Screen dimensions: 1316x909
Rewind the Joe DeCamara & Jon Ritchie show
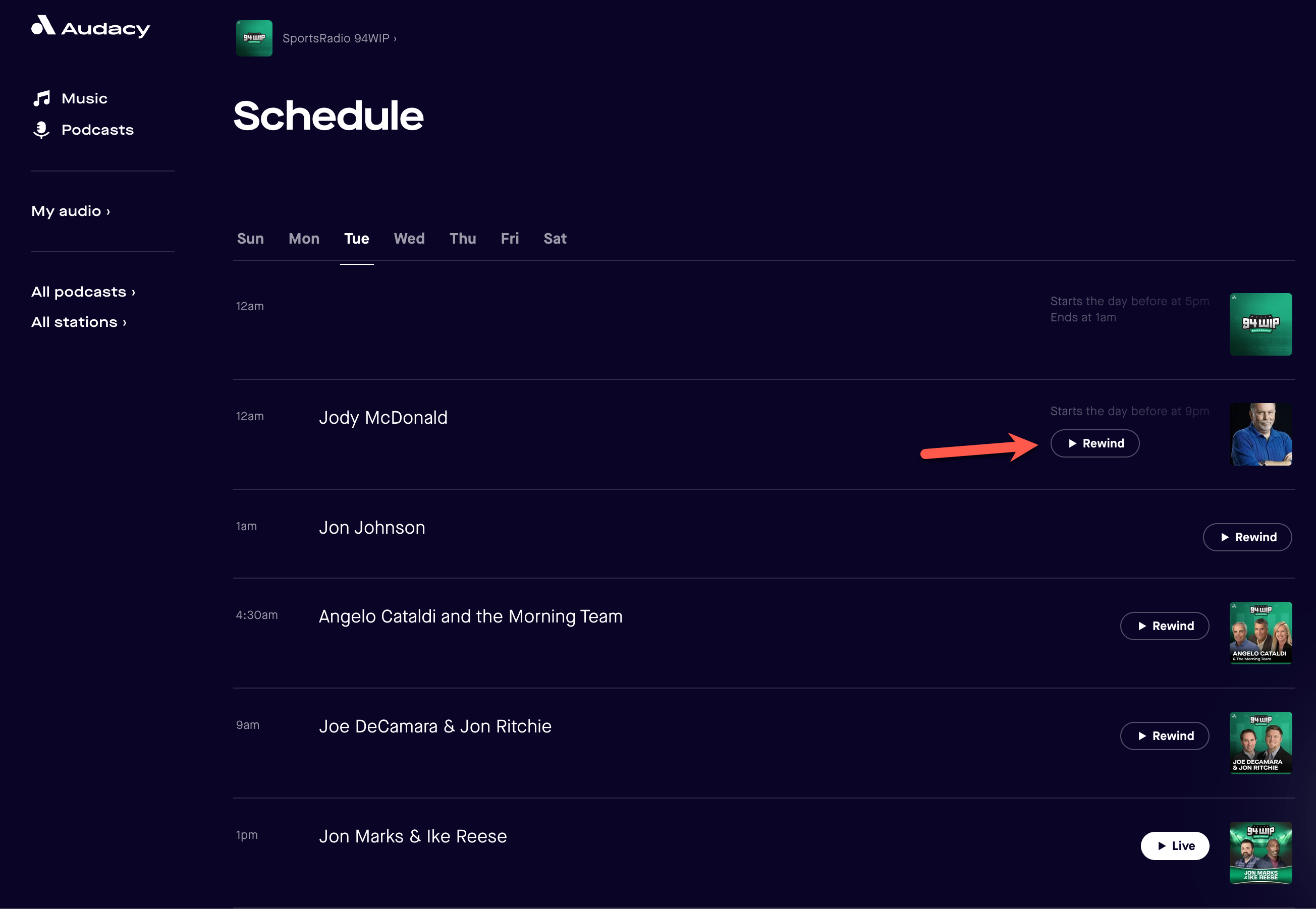coord(1165,735)
